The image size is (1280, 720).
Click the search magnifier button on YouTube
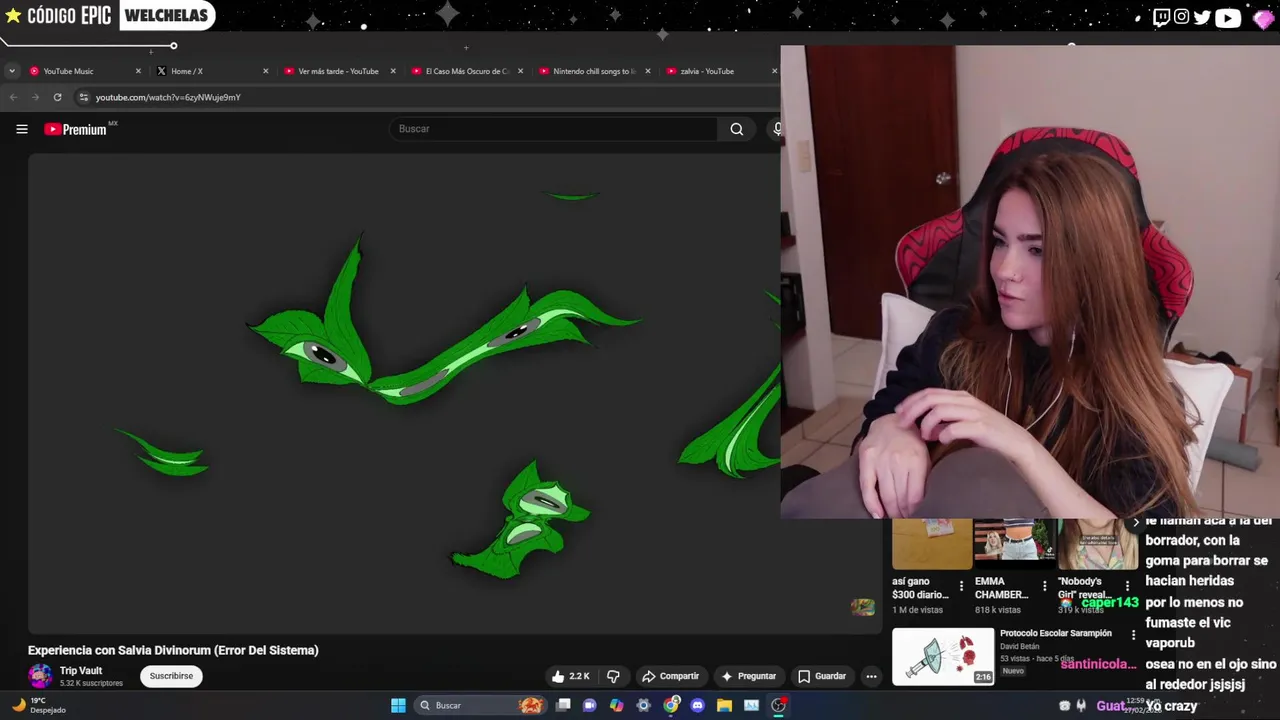click(x=737, y=129)
